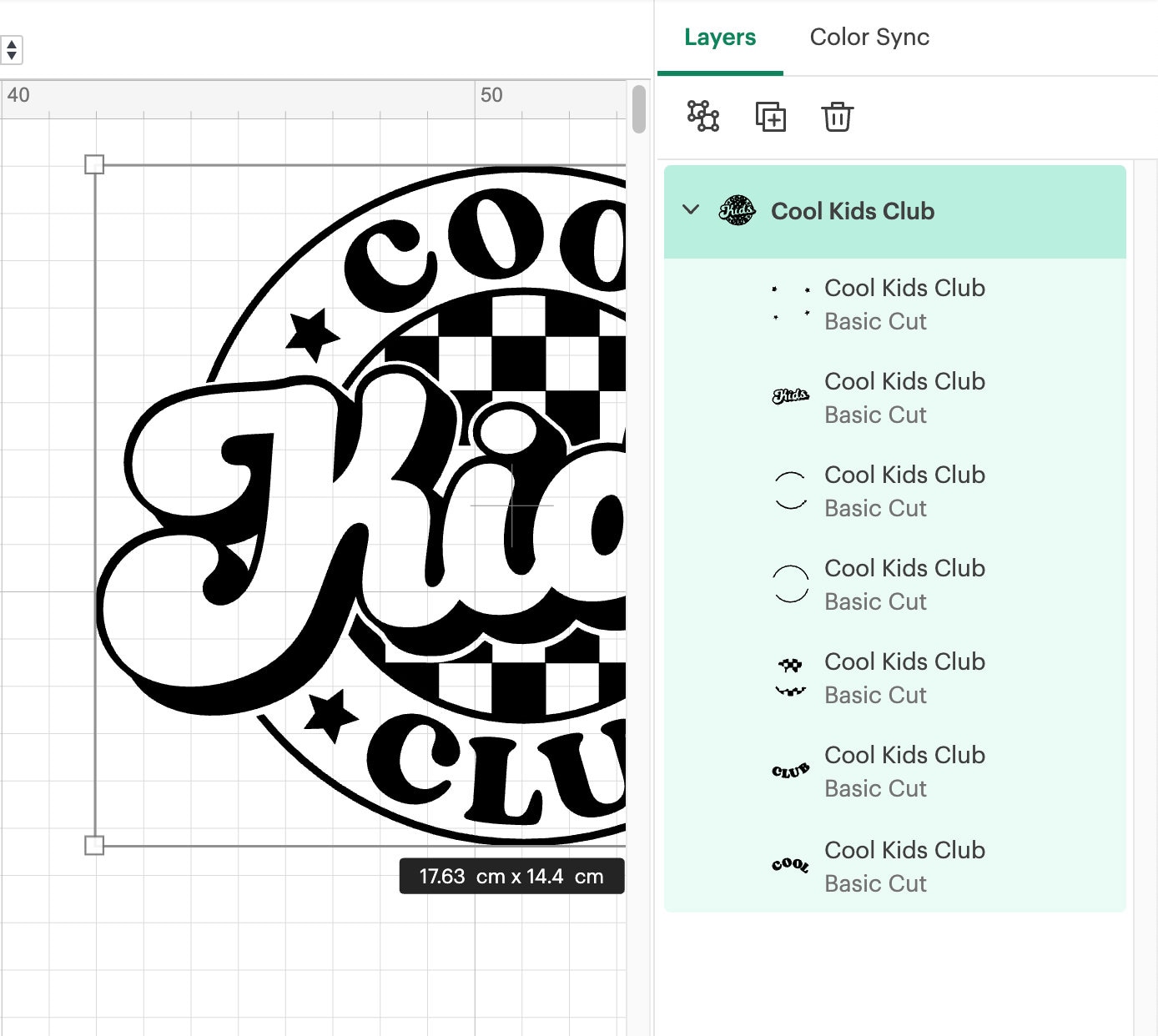Select the 'COOL' arched text Basic Cut layer

[904, 867]
